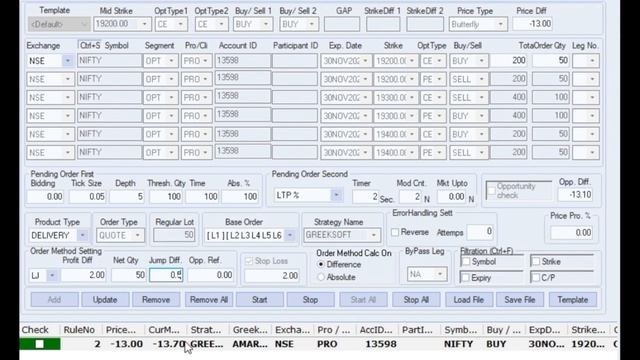This screenshot has height=360, width=640.
Task: Enable Strike filtration checkbox
Action: (536, 261)
